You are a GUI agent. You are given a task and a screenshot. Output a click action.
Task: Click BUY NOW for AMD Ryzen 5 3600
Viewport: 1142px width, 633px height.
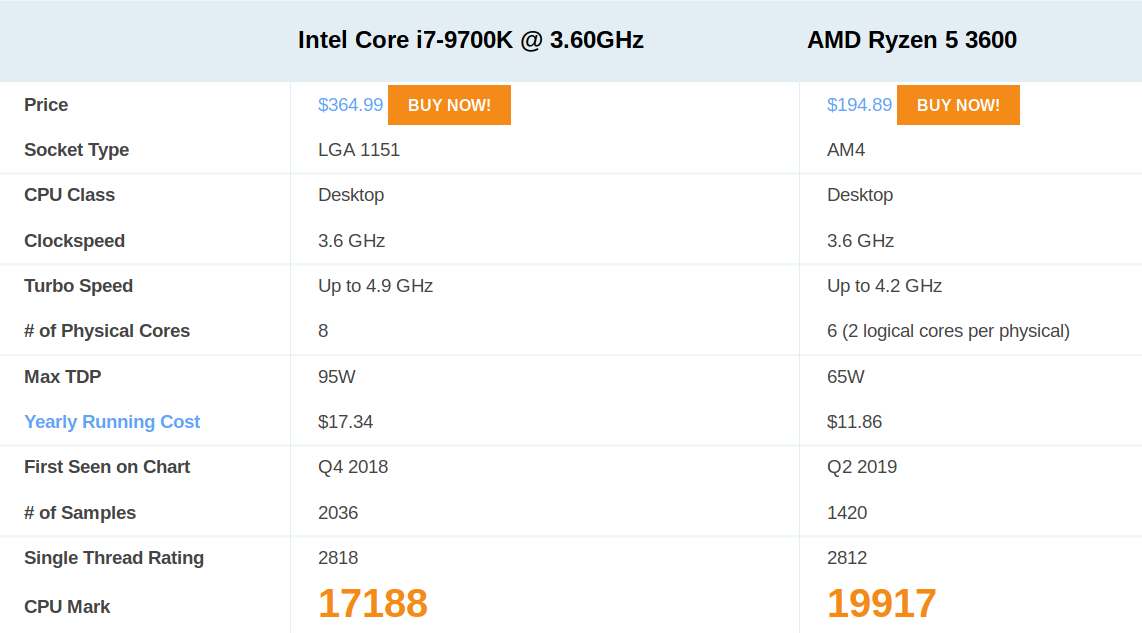[958, 105]
